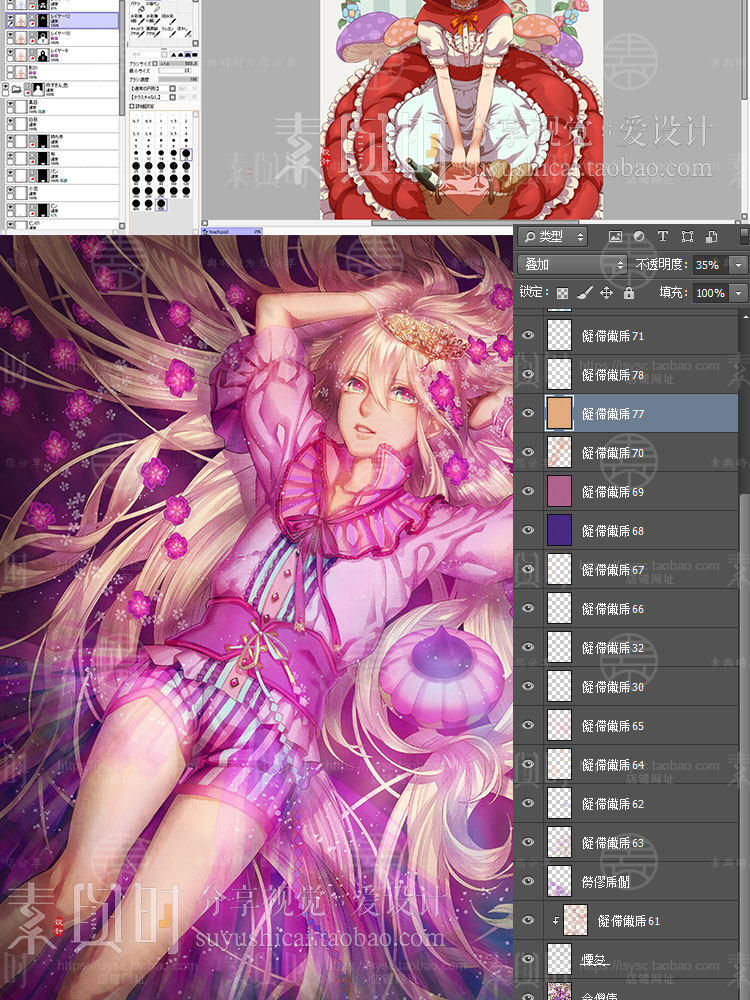This screenshot has height=1000, width=750.
Task: Open the SAI brush shape dropdown button
Action: (x=172, y=89)
